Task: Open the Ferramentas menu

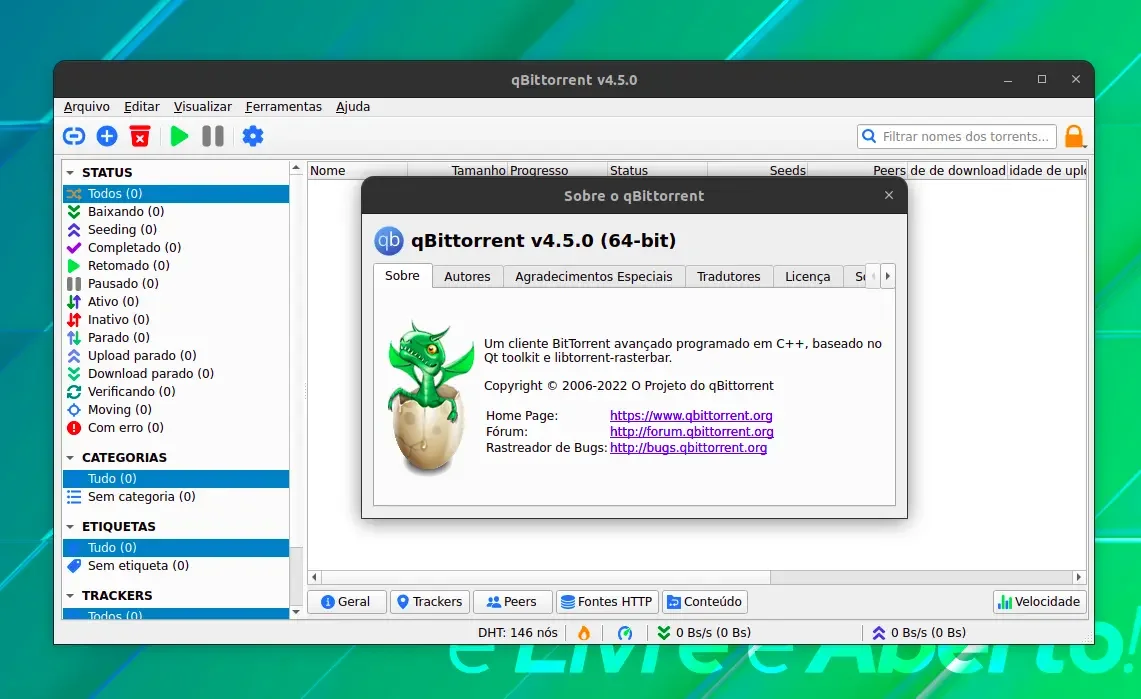Action: tap(284, 107)
